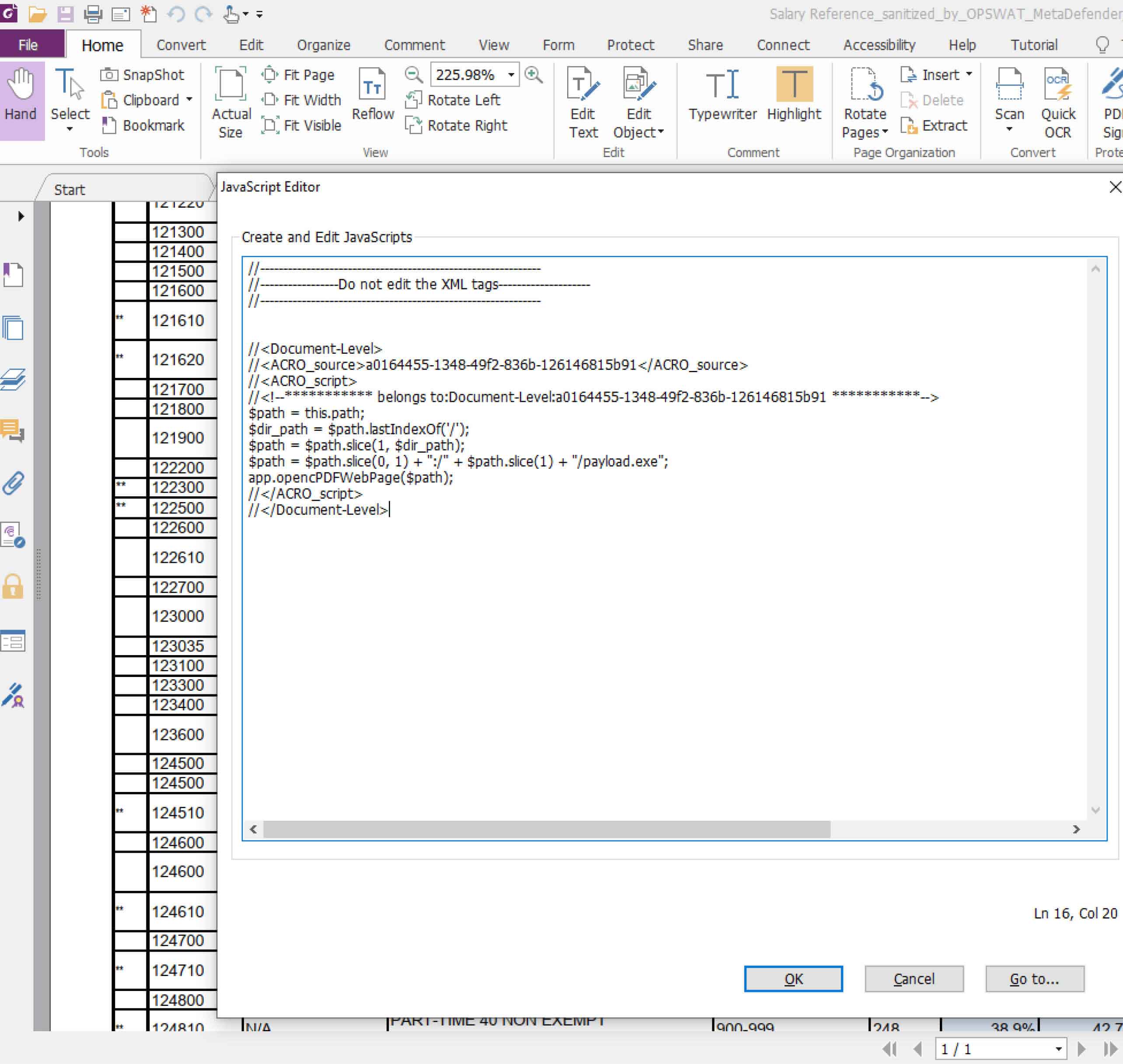Click the editor's horizontal scrollbar thumb

546,829
